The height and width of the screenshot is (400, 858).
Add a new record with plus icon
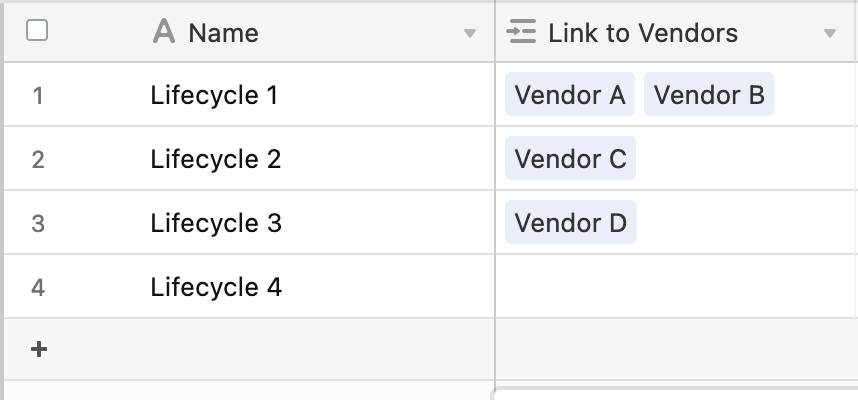[39, 349]
